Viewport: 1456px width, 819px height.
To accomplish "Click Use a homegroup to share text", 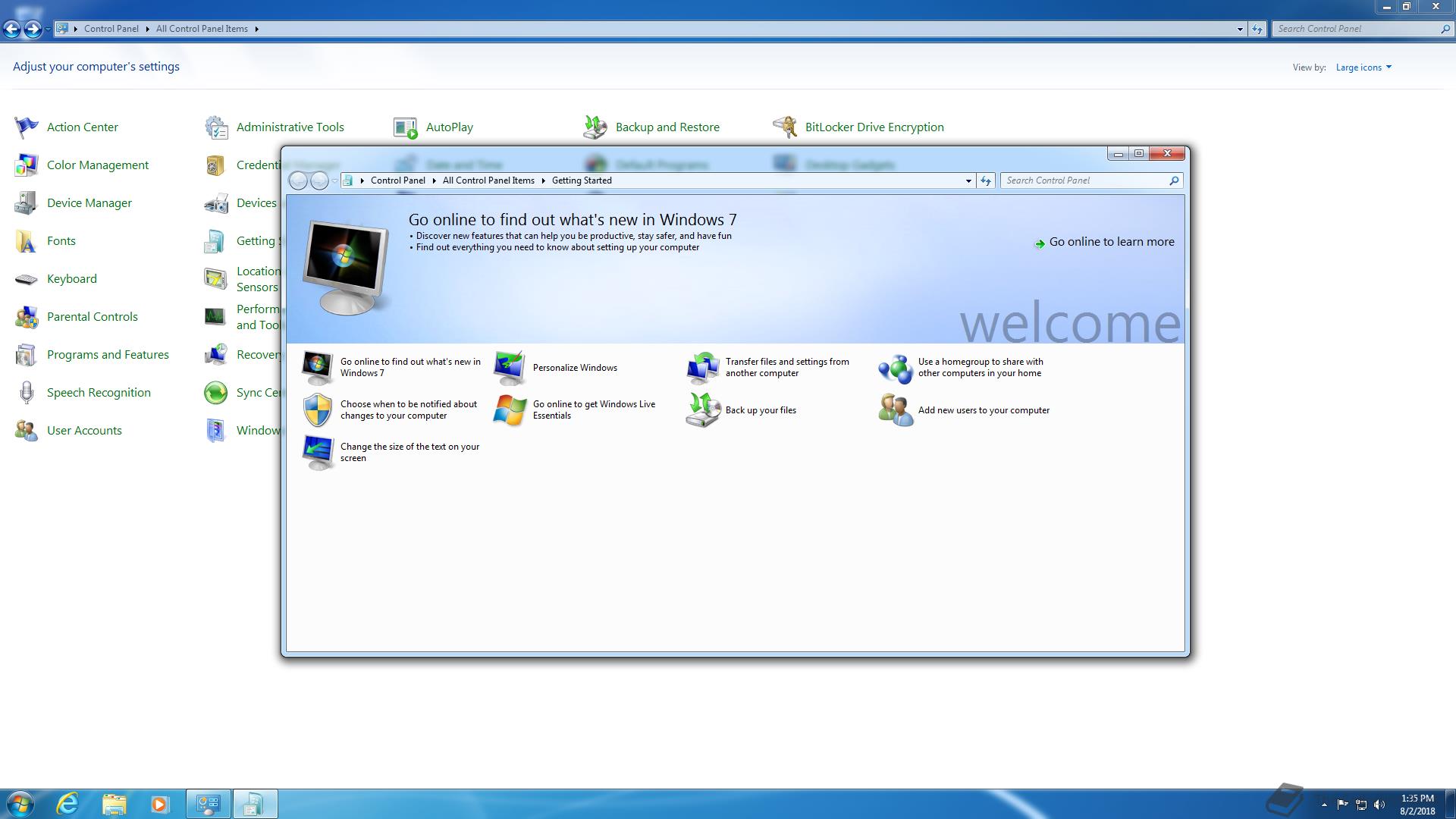I will [x=981, y=368].
